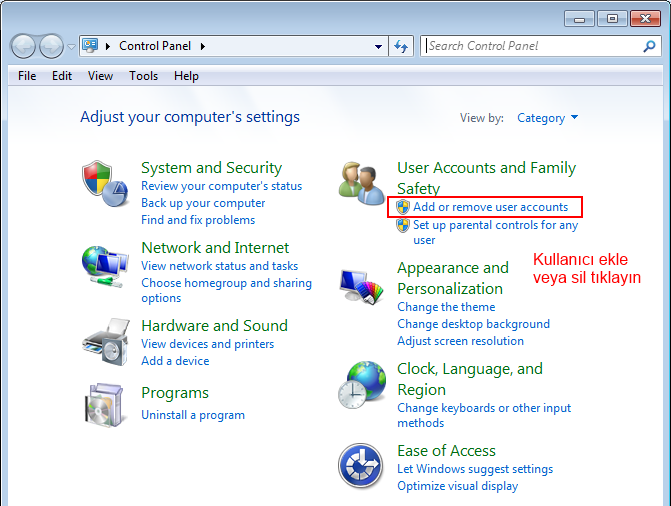Click Back up your computer
The height and width of the screenshot is (506, 671).
[203, 203]
